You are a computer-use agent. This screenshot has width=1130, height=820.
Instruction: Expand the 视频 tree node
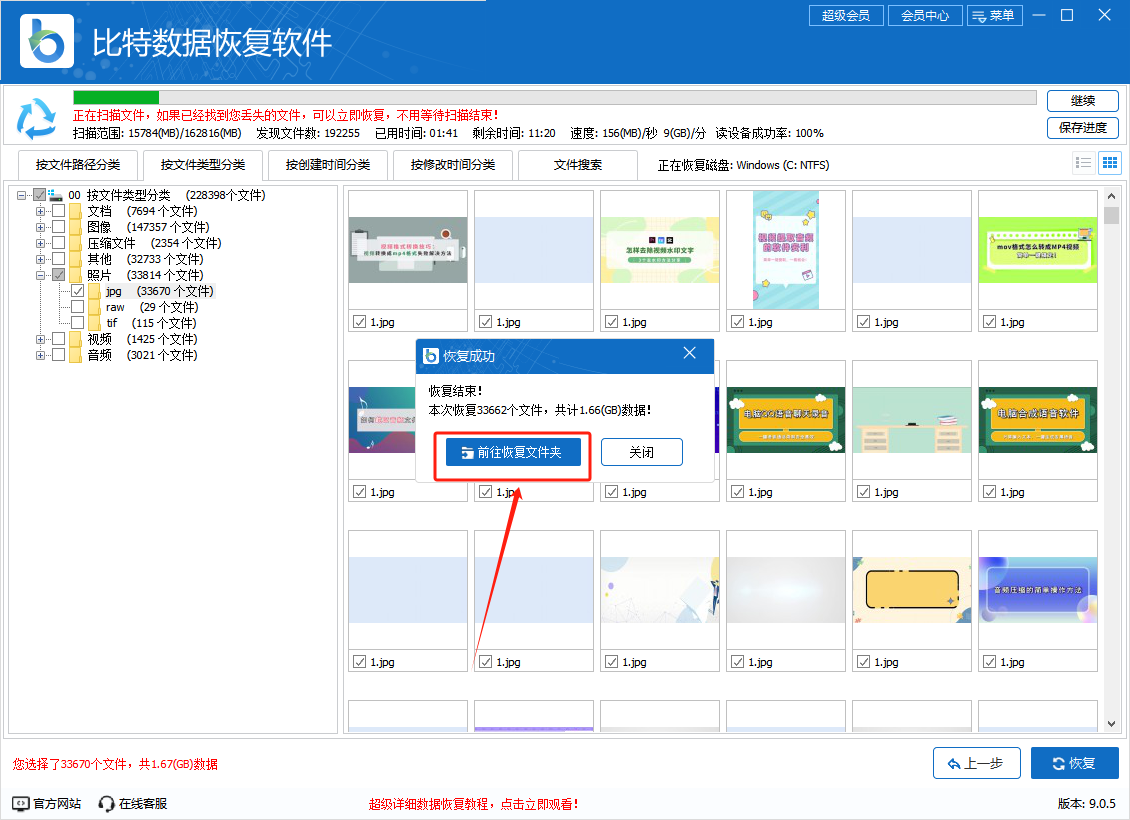click(41, 339)
